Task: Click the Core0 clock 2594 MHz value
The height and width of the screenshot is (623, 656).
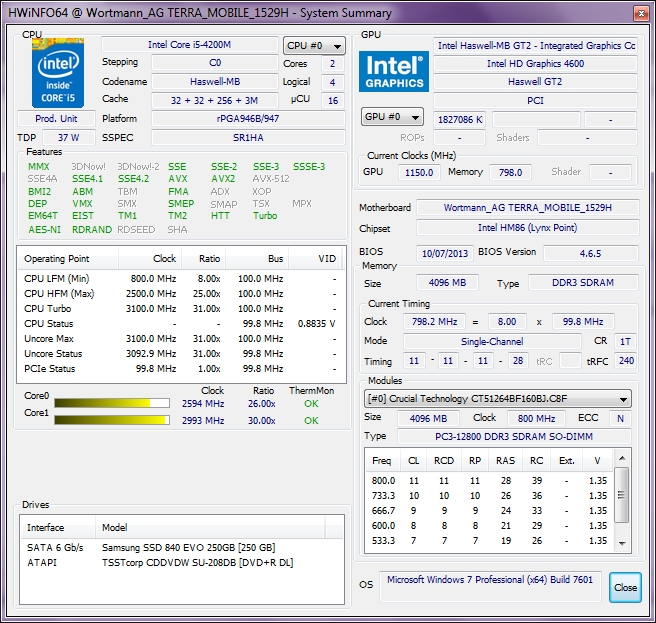Action: [x=203, y=404]
